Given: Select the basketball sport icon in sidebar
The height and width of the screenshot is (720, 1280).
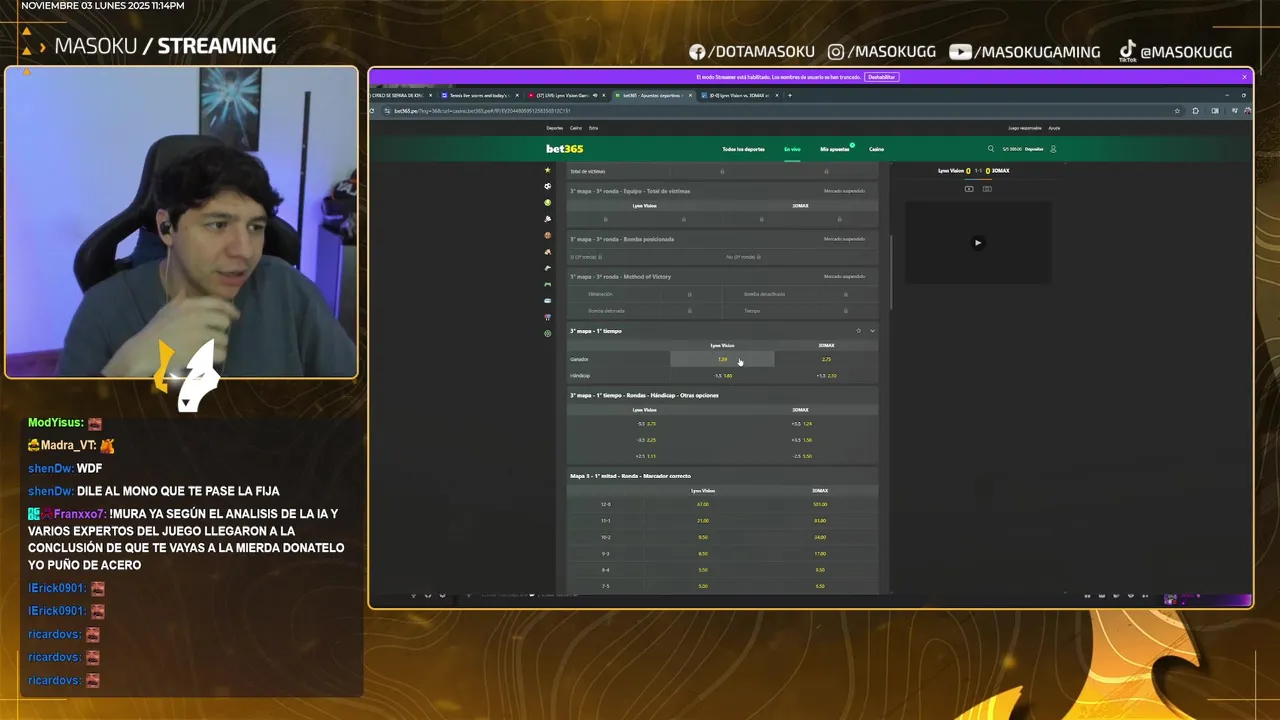Looking at the screenshot, I should point(547,235).
